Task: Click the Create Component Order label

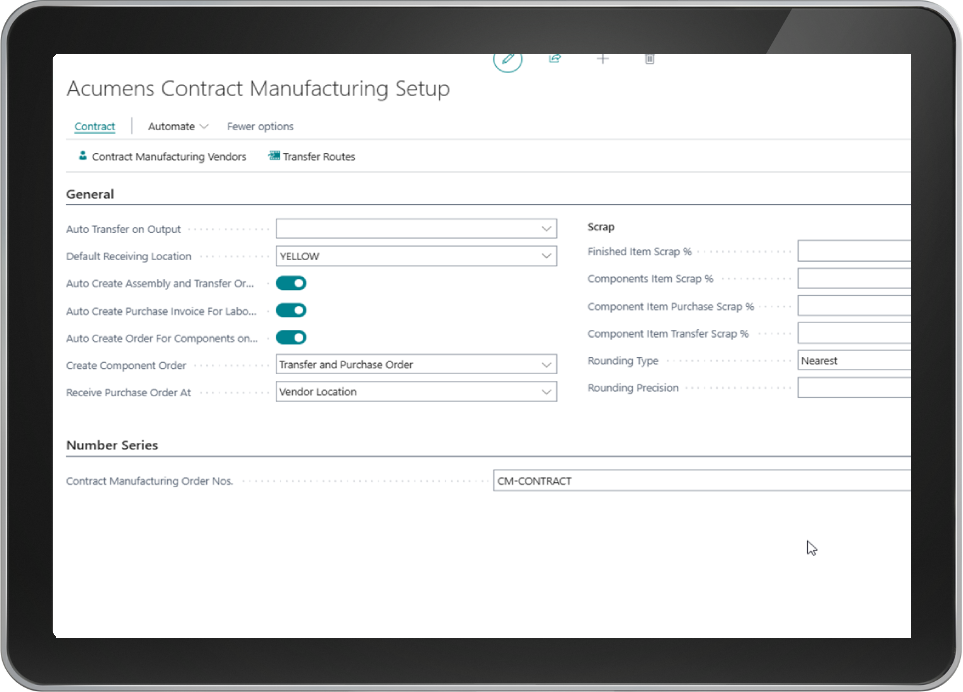Action: point(126,365)
